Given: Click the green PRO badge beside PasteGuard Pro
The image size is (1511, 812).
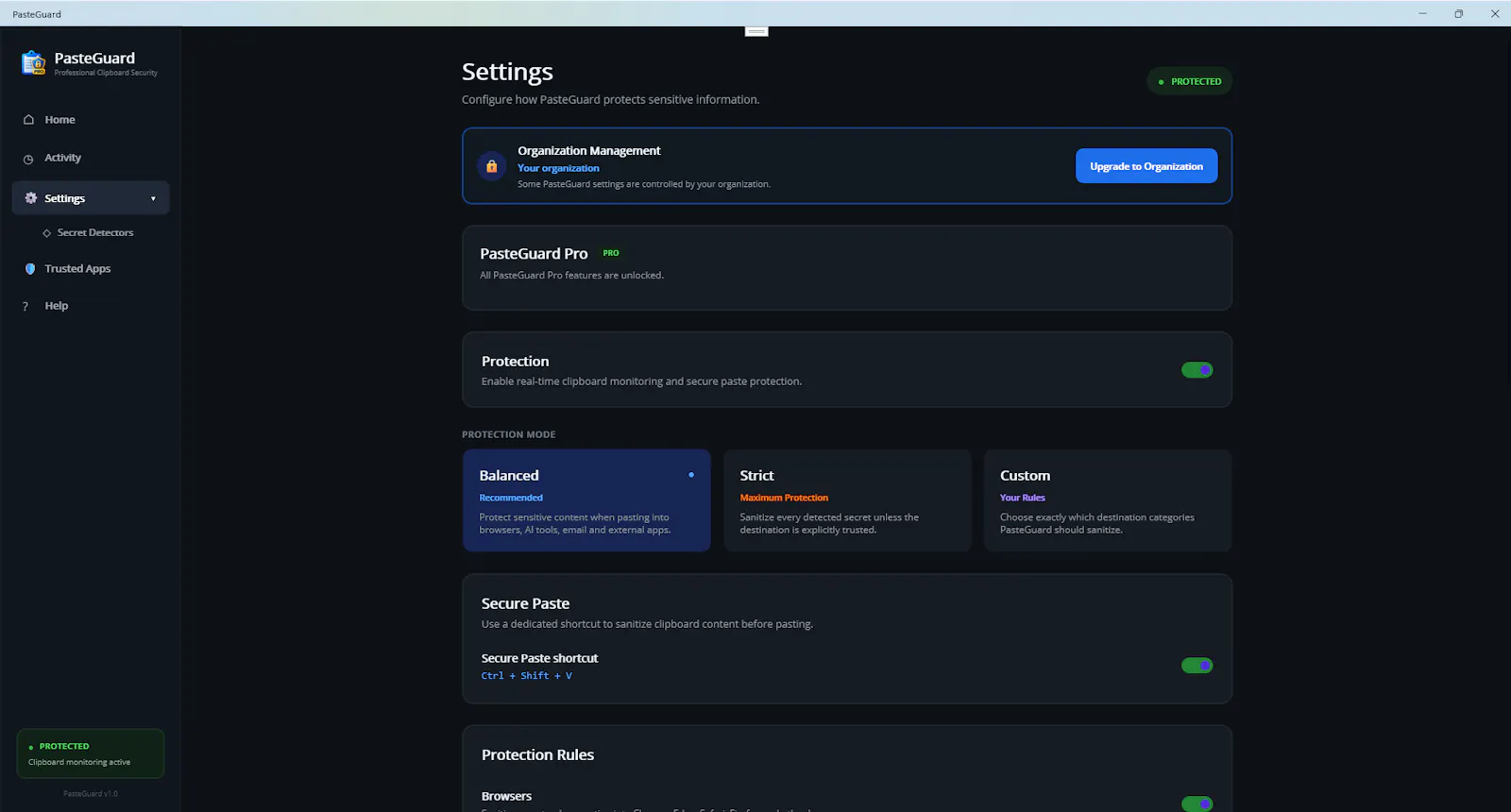Looking at the screenshot, I should 611,253.
